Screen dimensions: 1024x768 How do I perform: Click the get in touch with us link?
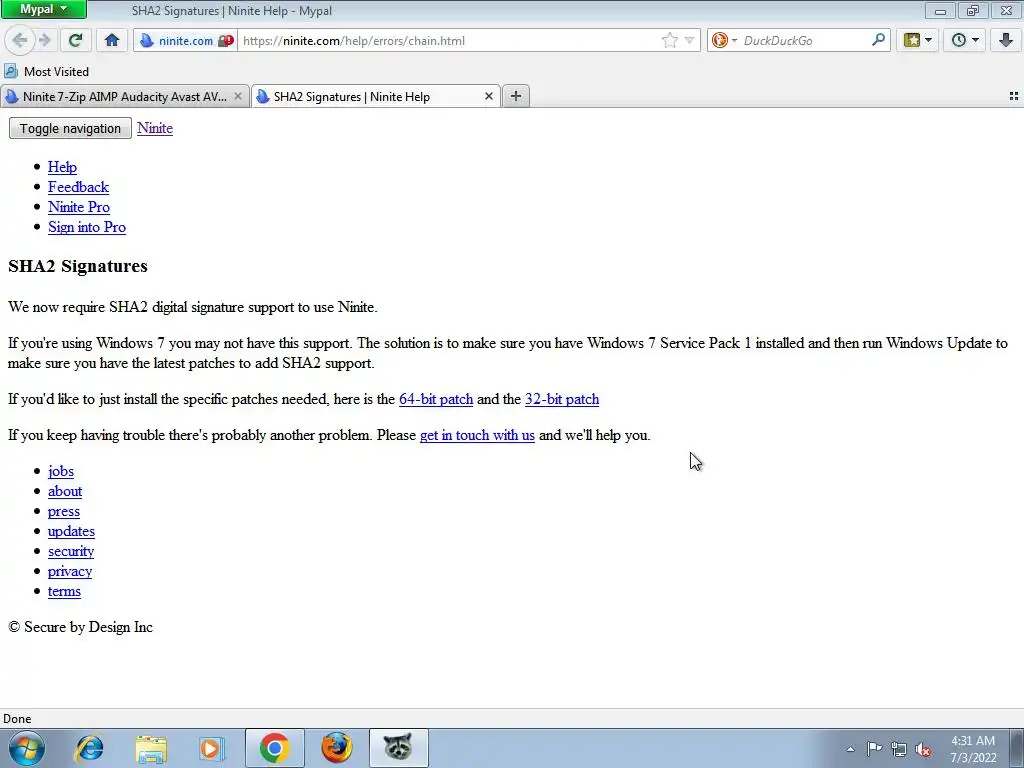point(477,435)
